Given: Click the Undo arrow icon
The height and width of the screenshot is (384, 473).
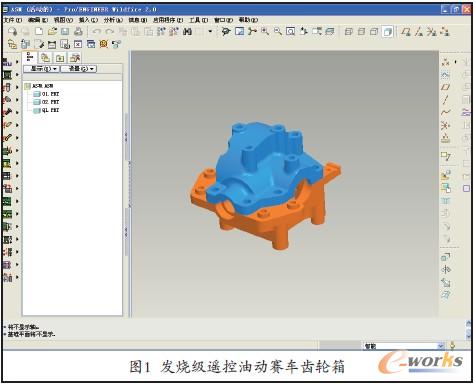Looking at the screenshot, I should coord(96,31).
